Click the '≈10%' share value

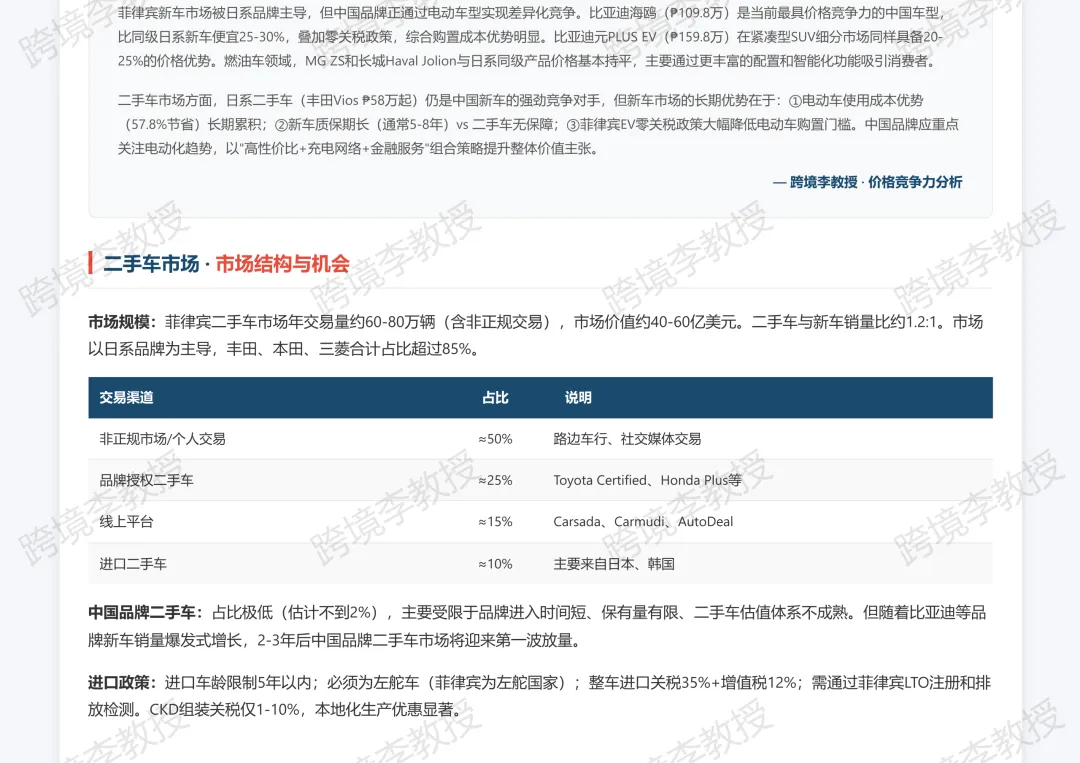495,563
